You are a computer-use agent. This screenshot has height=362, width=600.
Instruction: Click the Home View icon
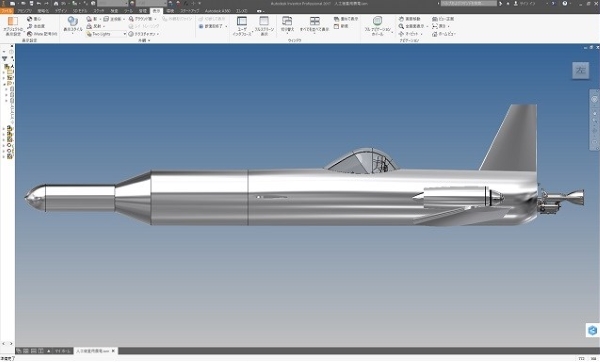pyautogui.click(x=434, y=34)
